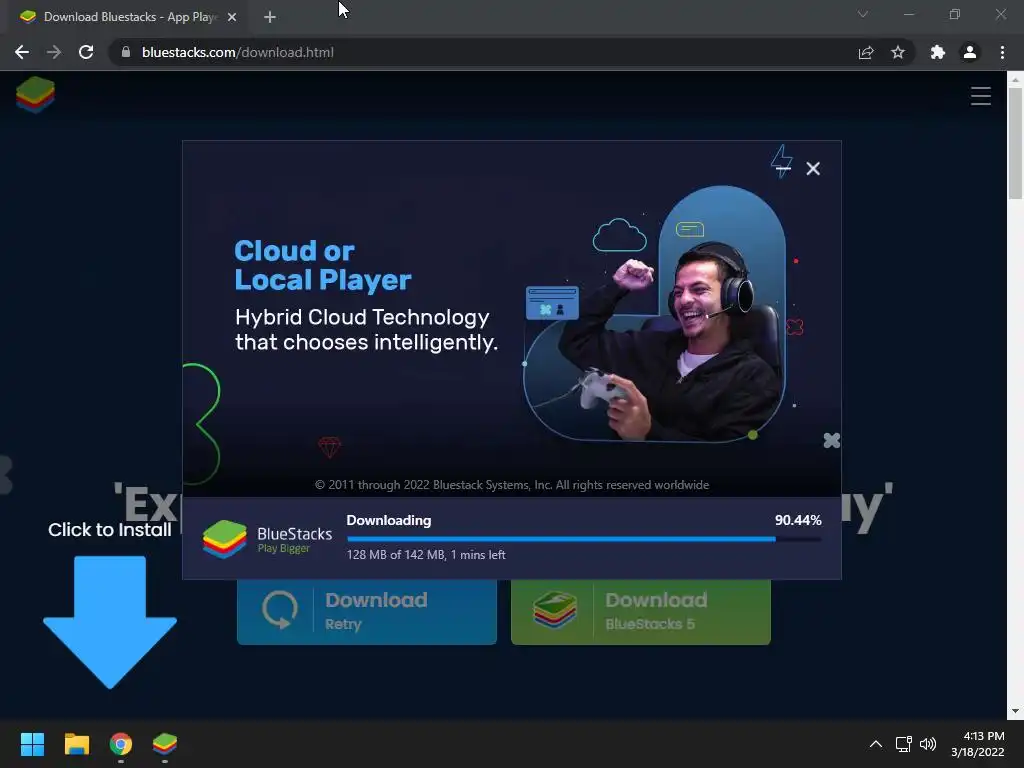Open volume control tray icon

tap(927, 744)
